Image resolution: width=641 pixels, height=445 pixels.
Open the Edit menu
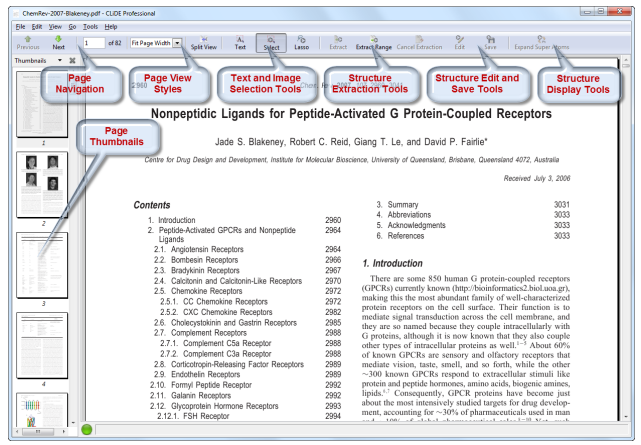pos(37,27)
